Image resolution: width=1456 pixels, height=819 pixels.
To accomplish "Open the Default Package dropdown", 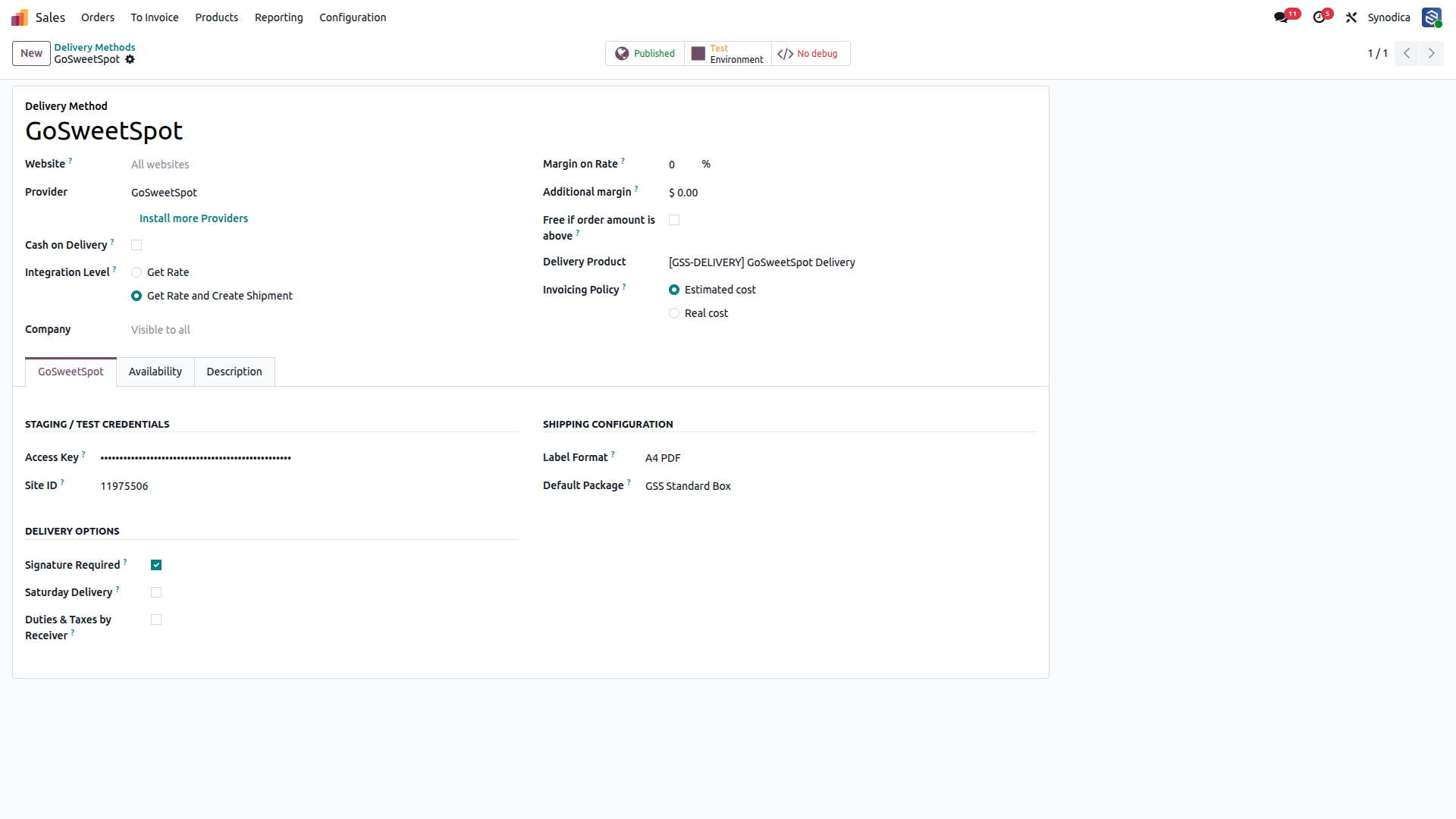I will [x=840, y=486].
